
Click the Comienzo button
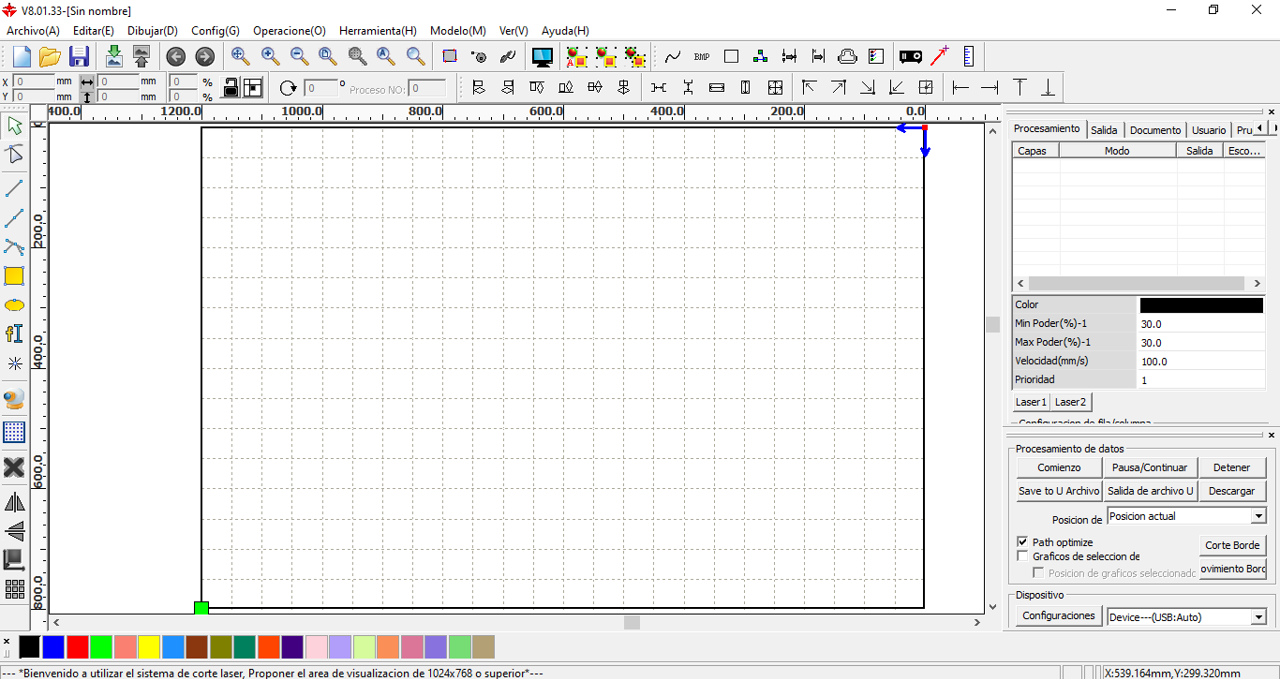1058,467
